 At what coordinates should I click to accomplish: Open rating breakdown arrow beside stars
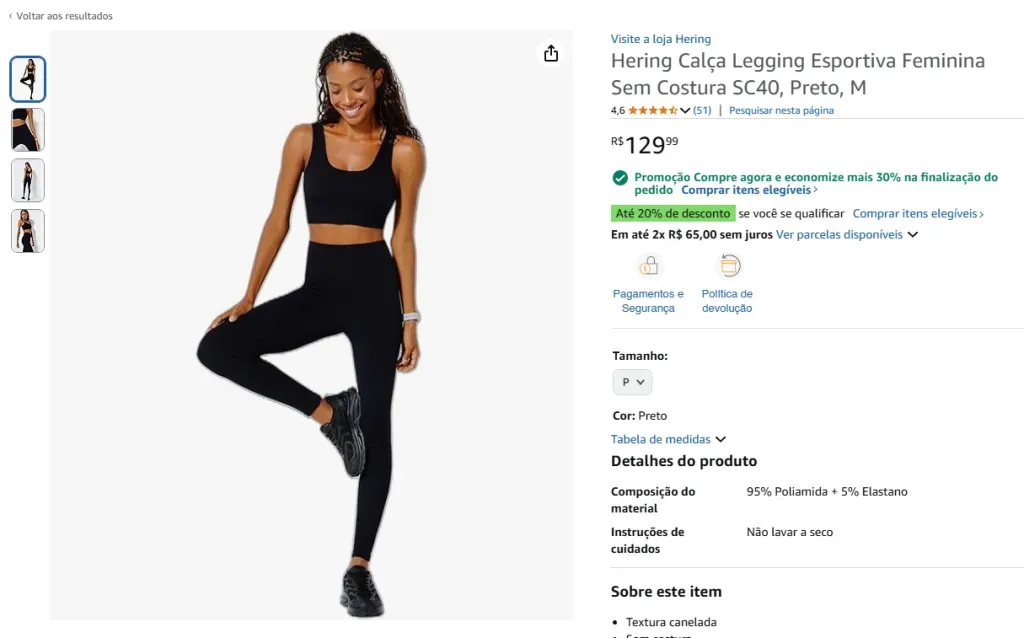(x=685, y=111)
